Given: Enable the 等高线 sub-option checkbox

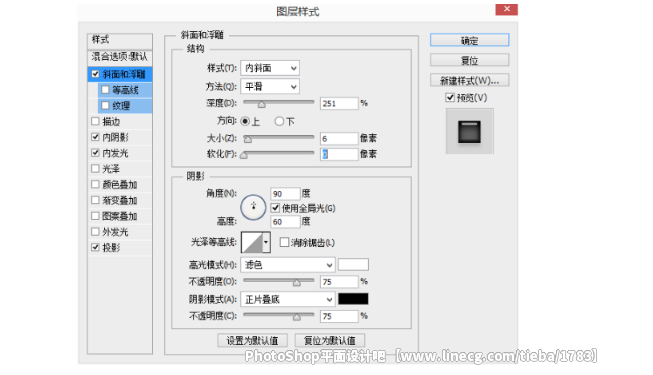Looking at the screenshot, I should pos(105,90).
